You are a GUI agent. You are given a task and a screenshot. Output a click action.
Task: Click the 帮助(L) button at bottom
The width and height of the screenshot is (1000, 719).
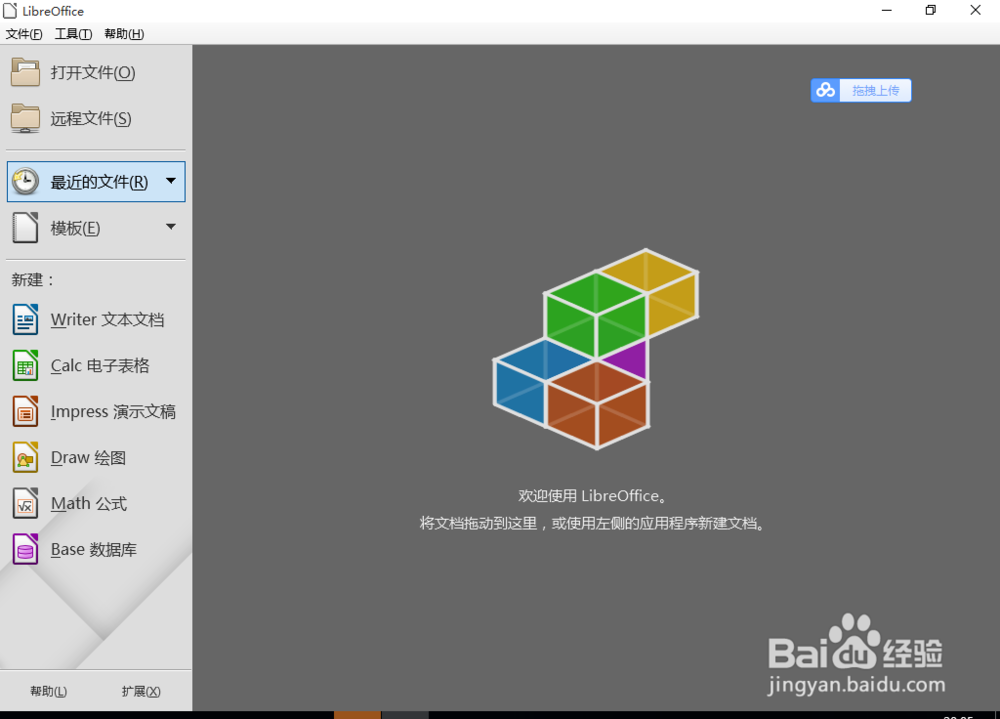(48, 692)
